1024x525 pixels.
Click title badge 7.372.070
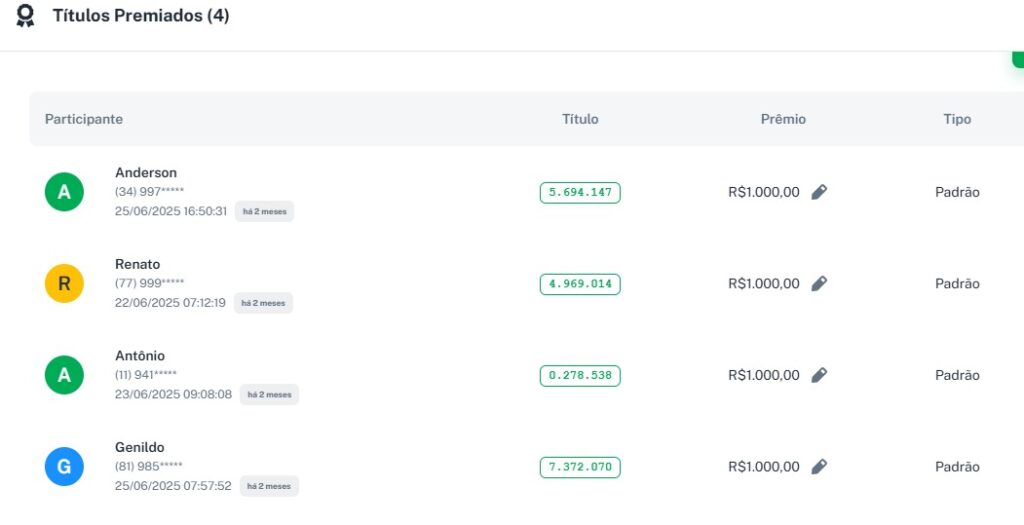coord(580,467)
